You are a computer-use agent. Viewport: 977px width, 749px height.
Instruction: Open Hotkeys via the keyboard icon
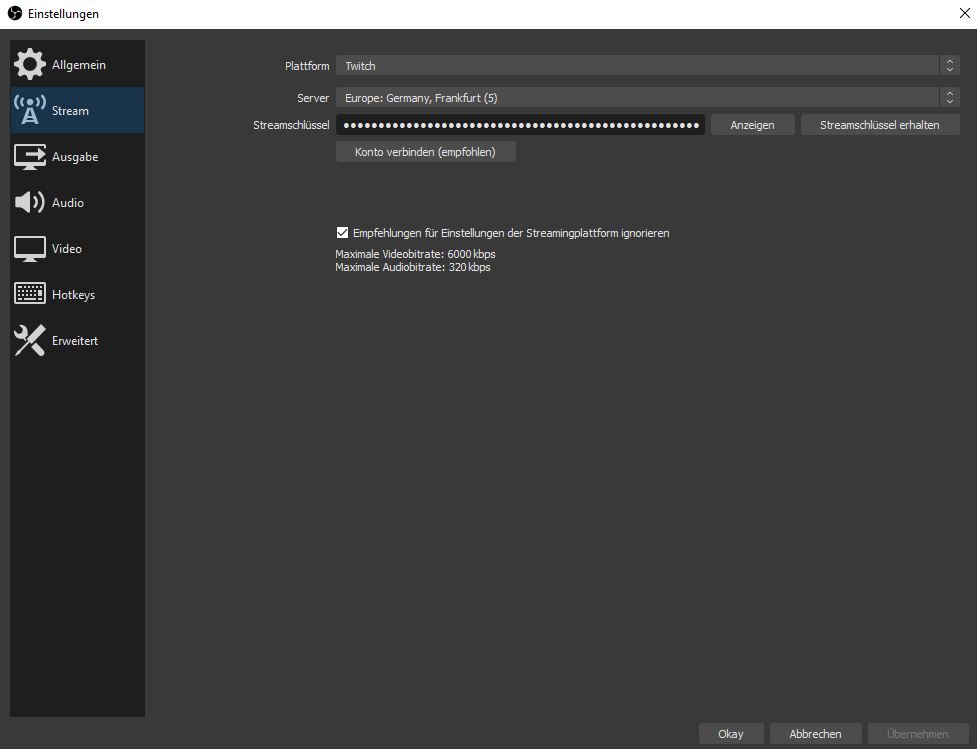[30, 295]
